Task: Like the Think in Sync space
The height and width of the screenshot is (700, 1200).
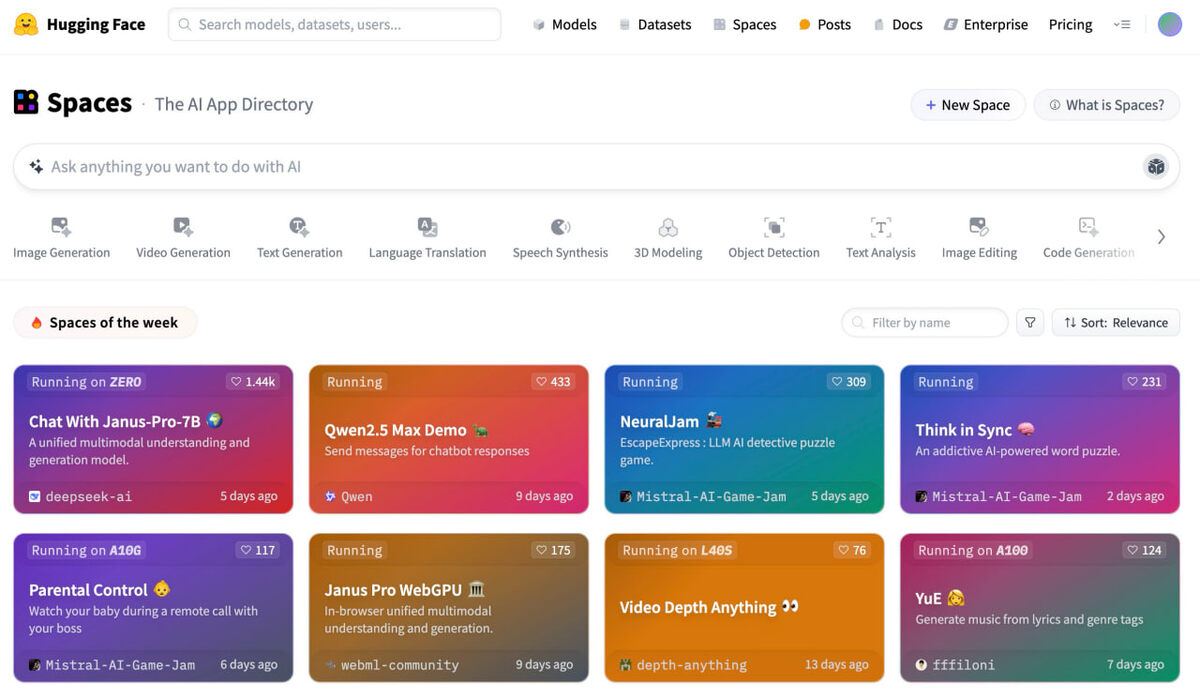Action: [1145, 381]
